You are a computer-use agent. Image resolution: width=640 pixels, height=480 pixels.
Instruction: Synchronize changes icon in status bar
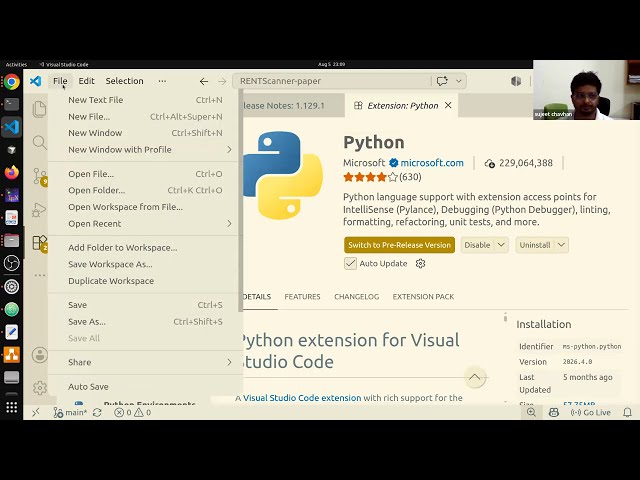pos(97,412)
